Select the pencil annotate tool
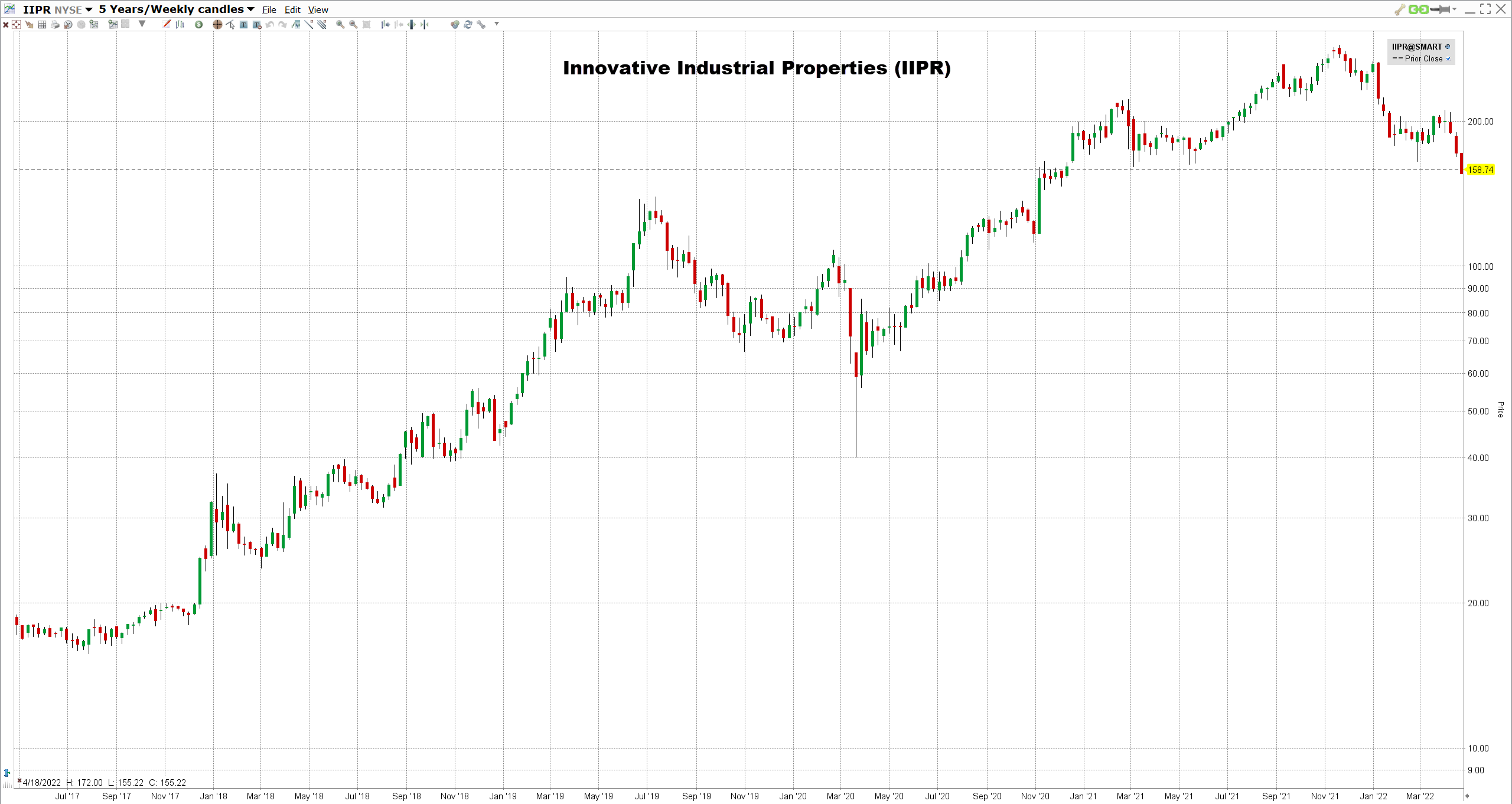 (167, 24)
